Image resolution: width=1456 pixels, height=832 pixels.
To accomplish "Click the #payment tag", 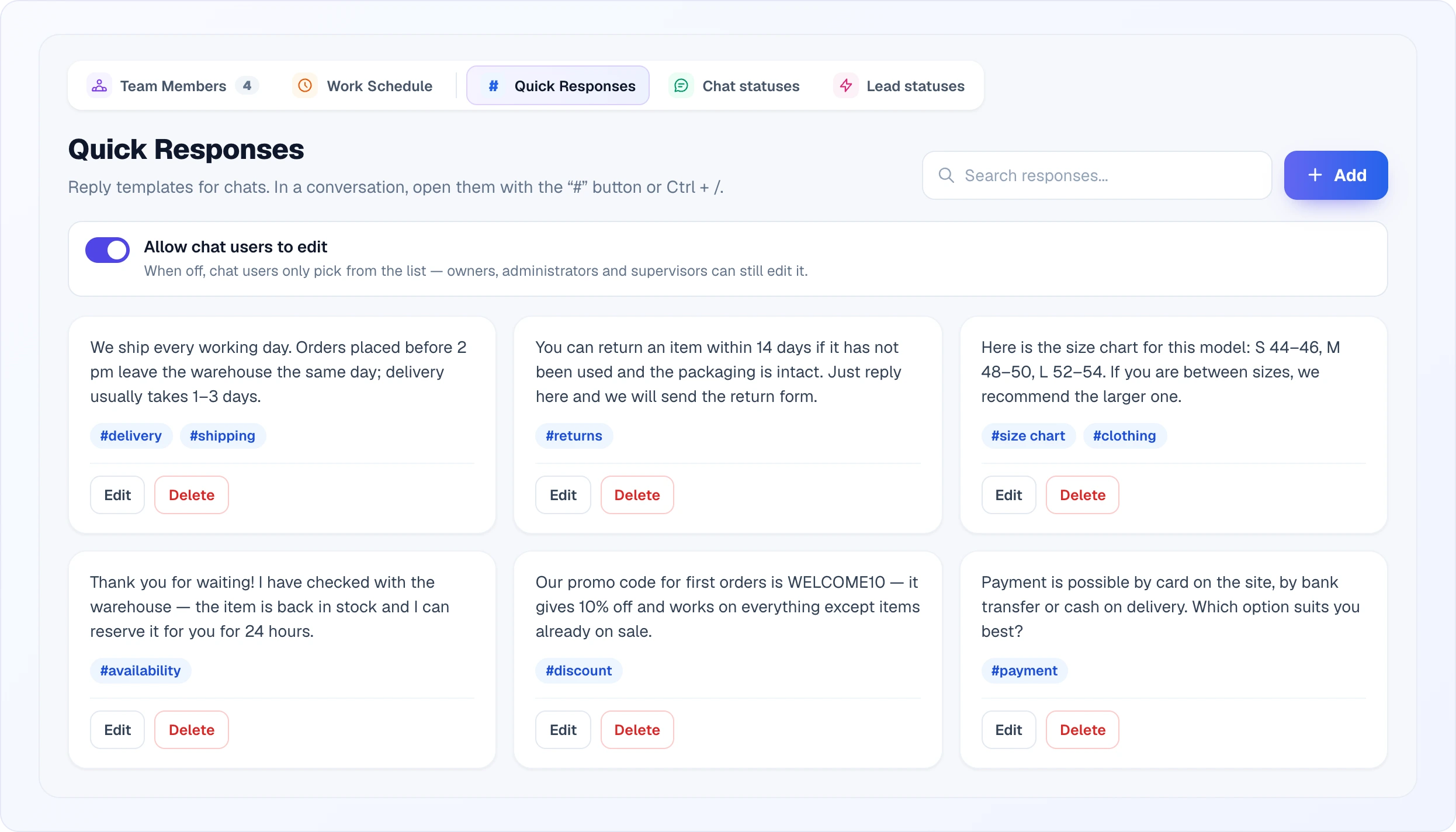I will coord(1024,671).
